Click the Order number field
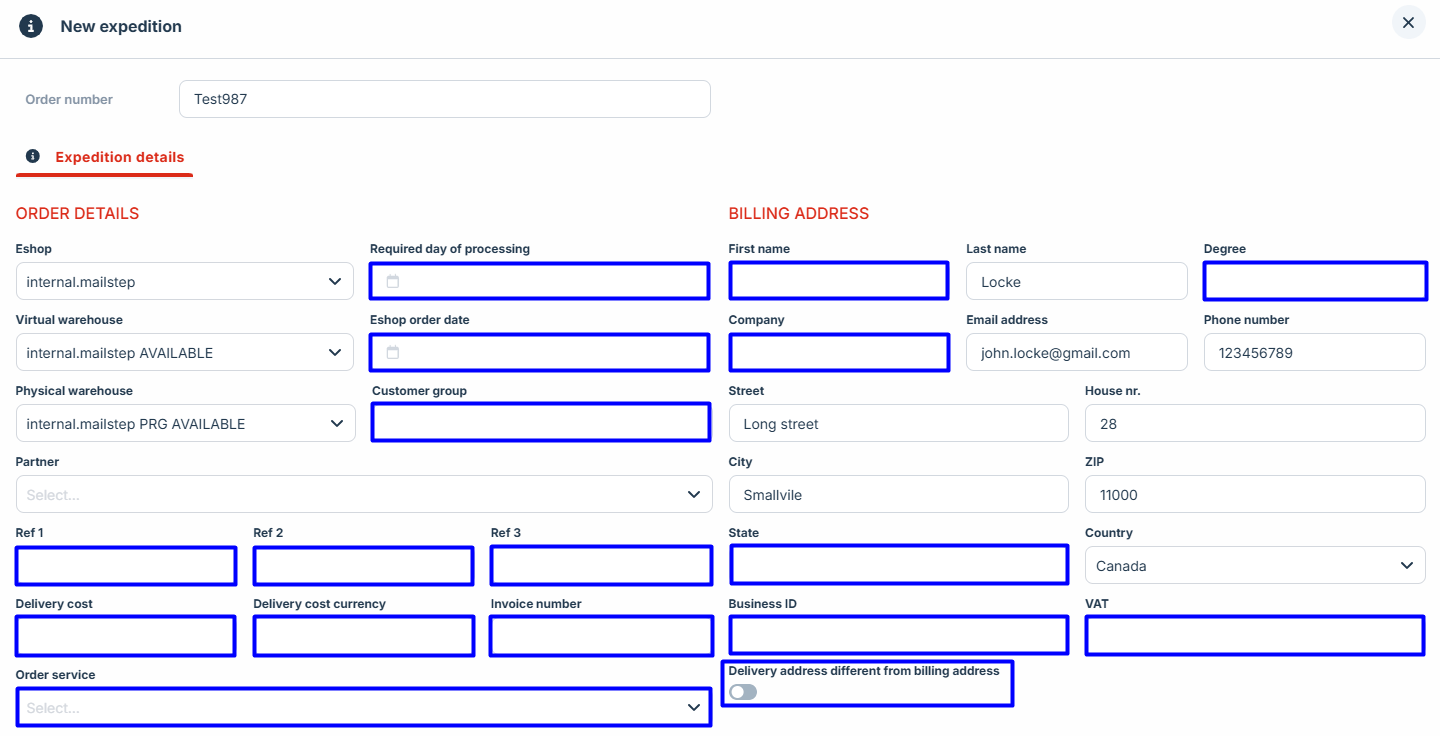 point(444,99)
